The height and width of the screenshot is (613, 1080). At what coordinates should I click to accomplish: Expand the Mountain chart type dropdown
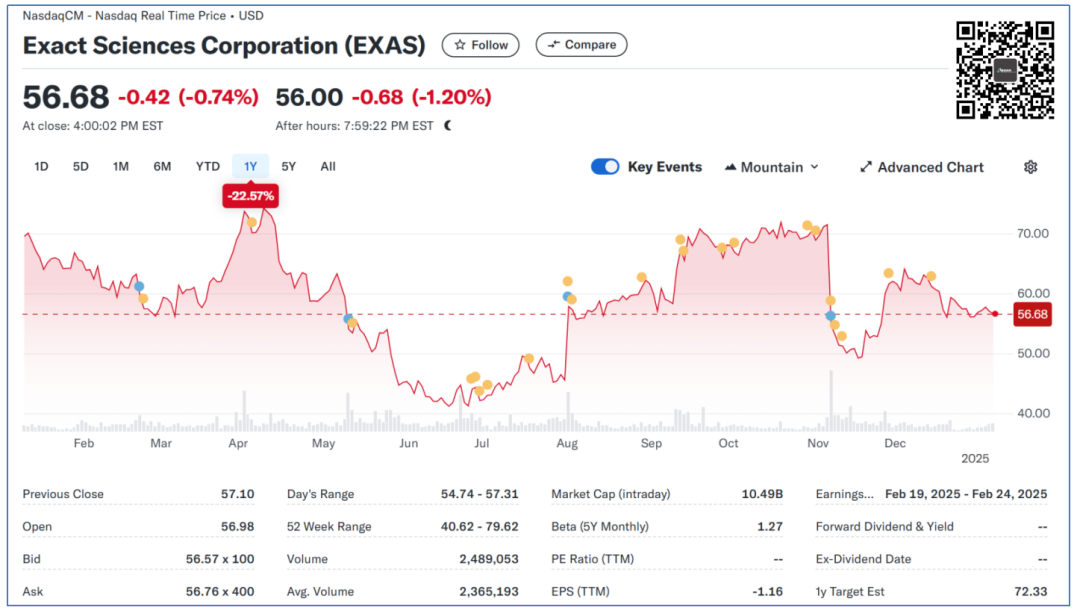point(814,167)
